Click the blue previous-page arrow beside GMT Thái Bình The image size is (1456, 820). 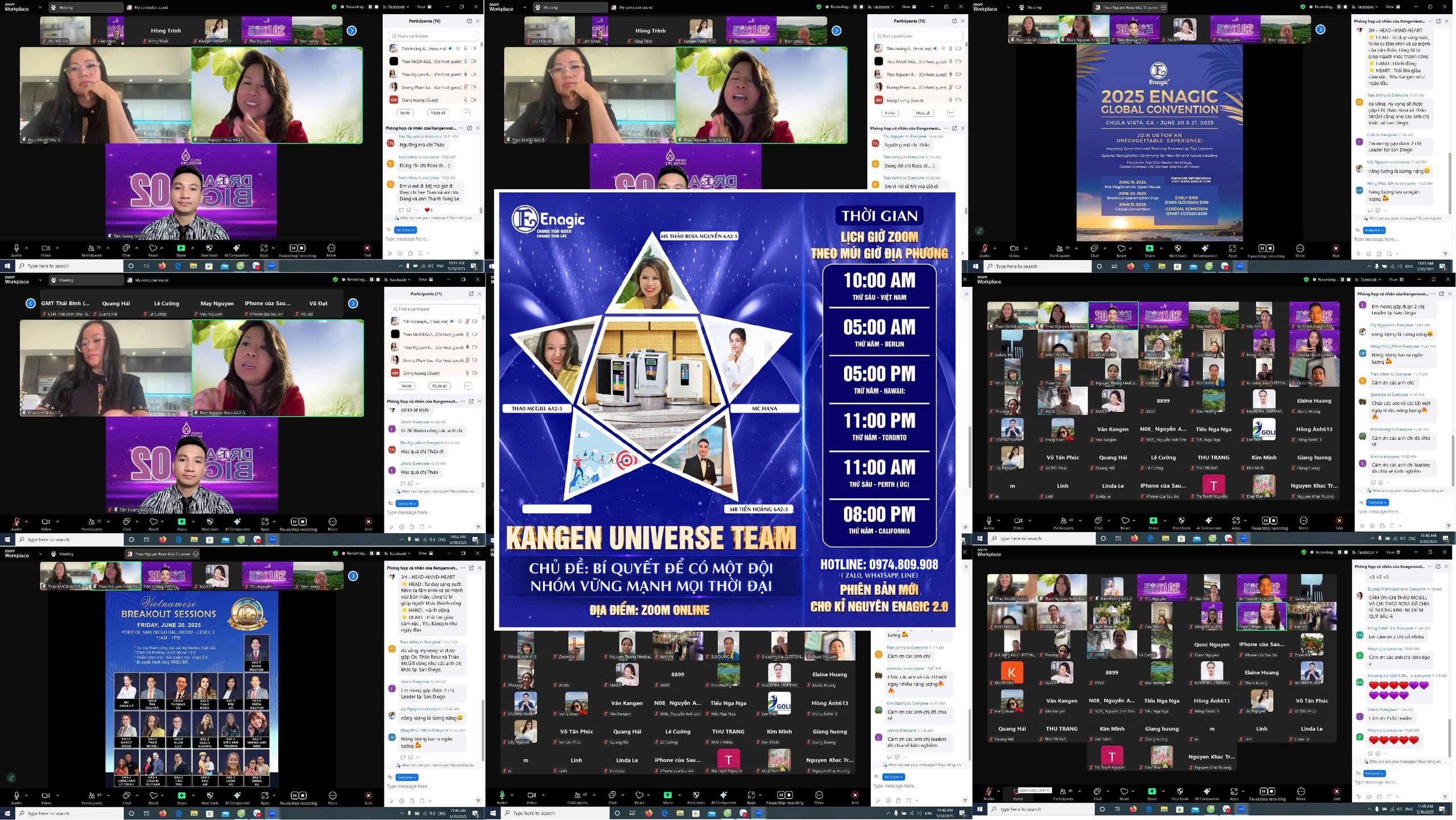point(31,303)
